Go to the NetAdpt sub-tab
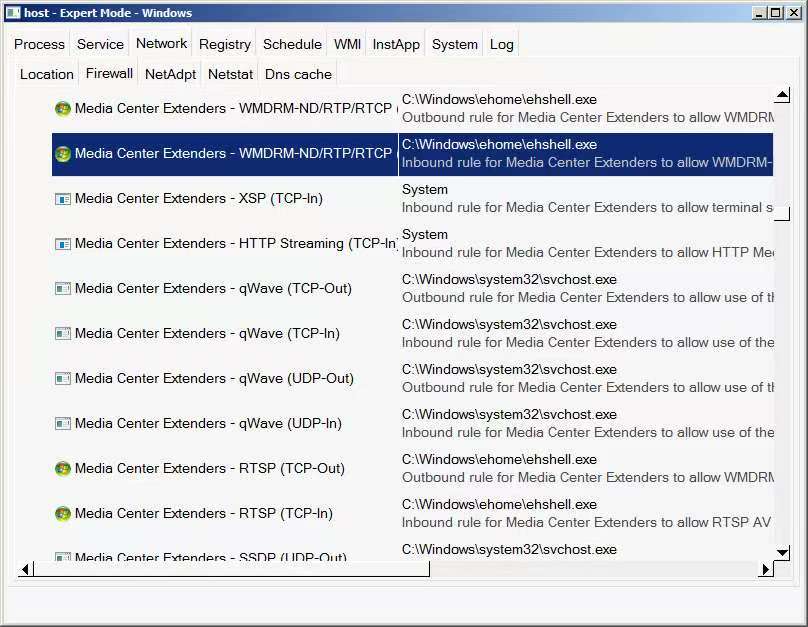This screenshot has width=808, height=627. [170, 74]
